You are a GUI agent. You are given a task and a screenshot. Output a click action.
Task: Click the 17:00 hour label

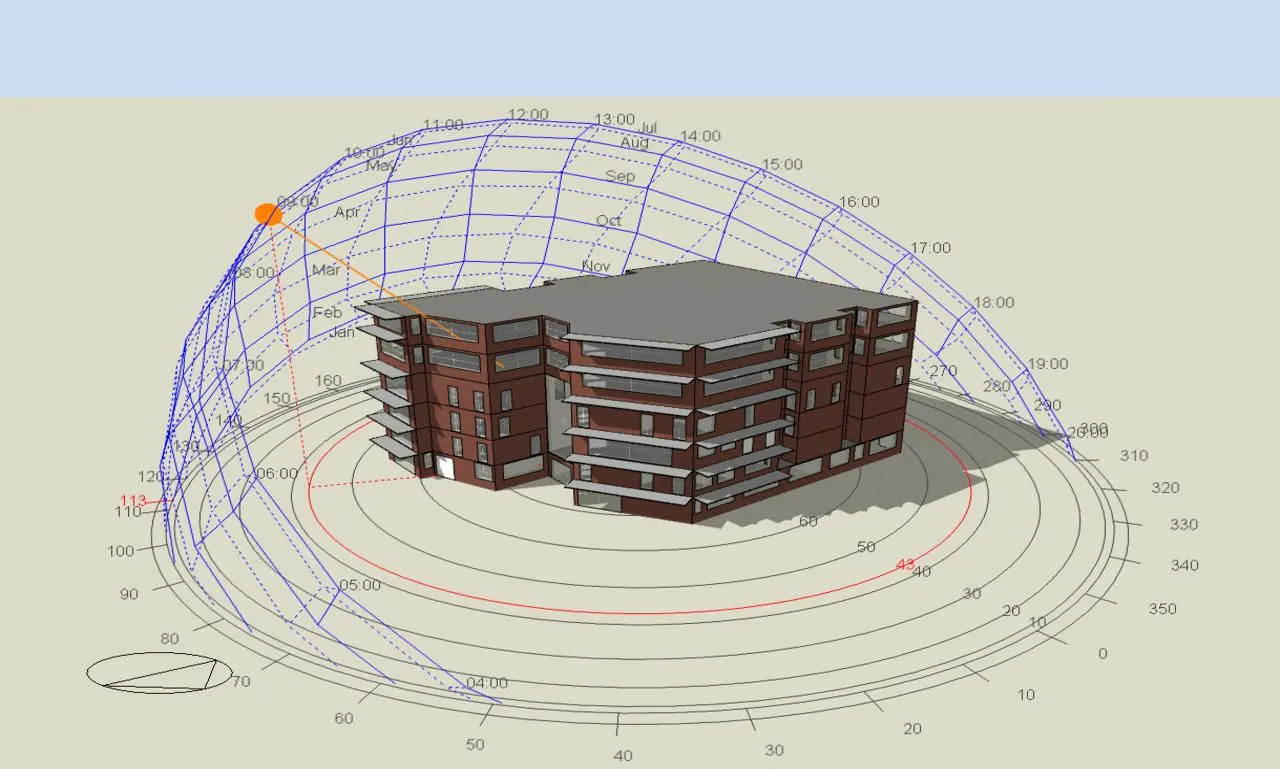coord(931,248)
